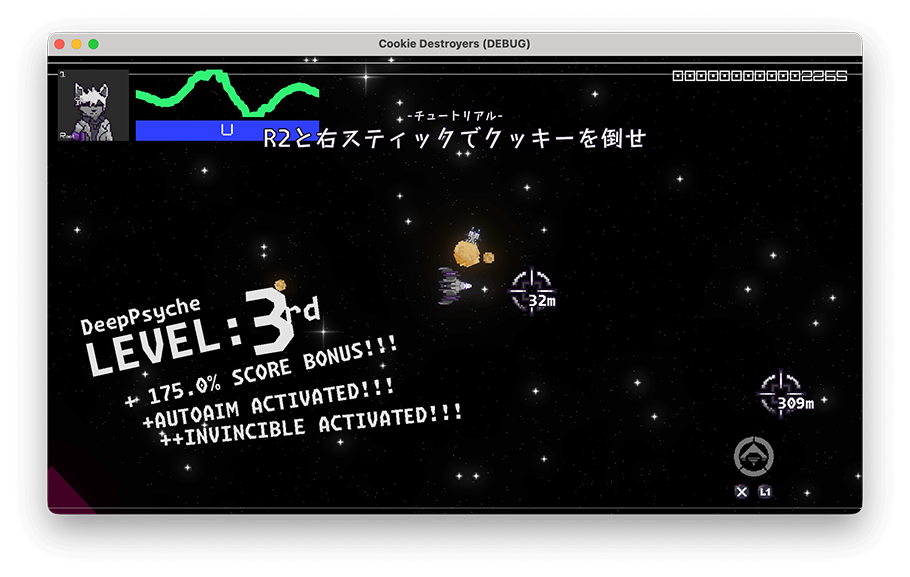Image resolution: width=910 pixels, height=577 pixels.
Task: Click the circular ship radar emblem
Action: [753, 457]
